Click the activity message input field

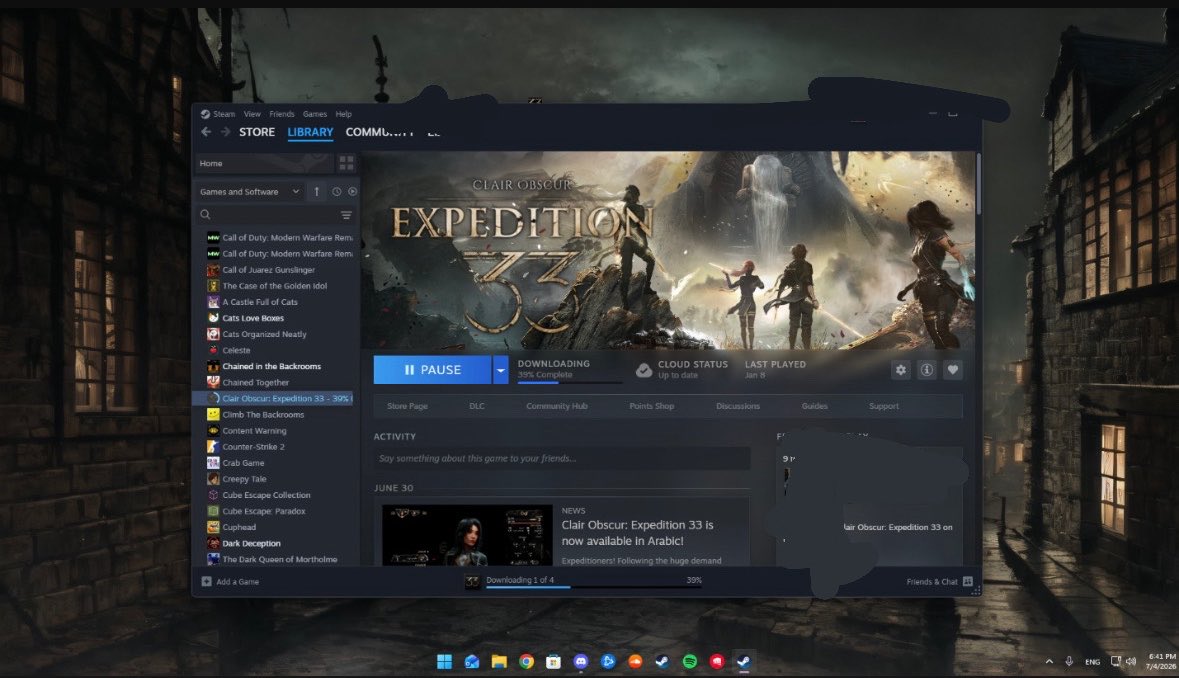562,459
